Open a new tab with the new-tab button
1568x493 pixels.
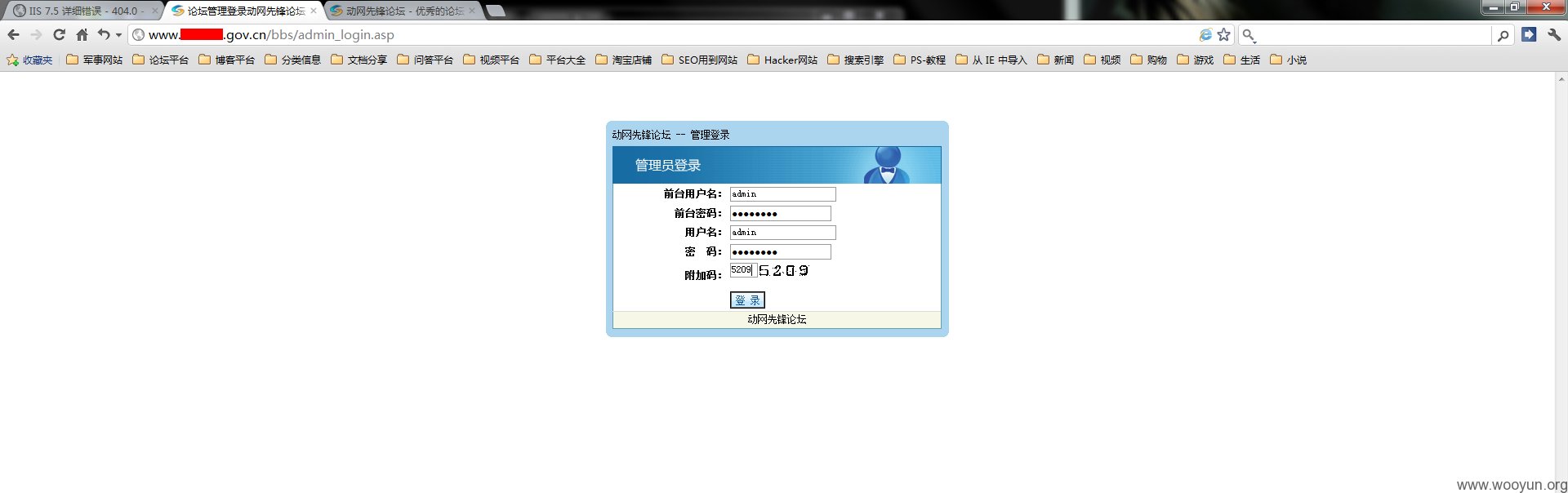pos(495,11)
